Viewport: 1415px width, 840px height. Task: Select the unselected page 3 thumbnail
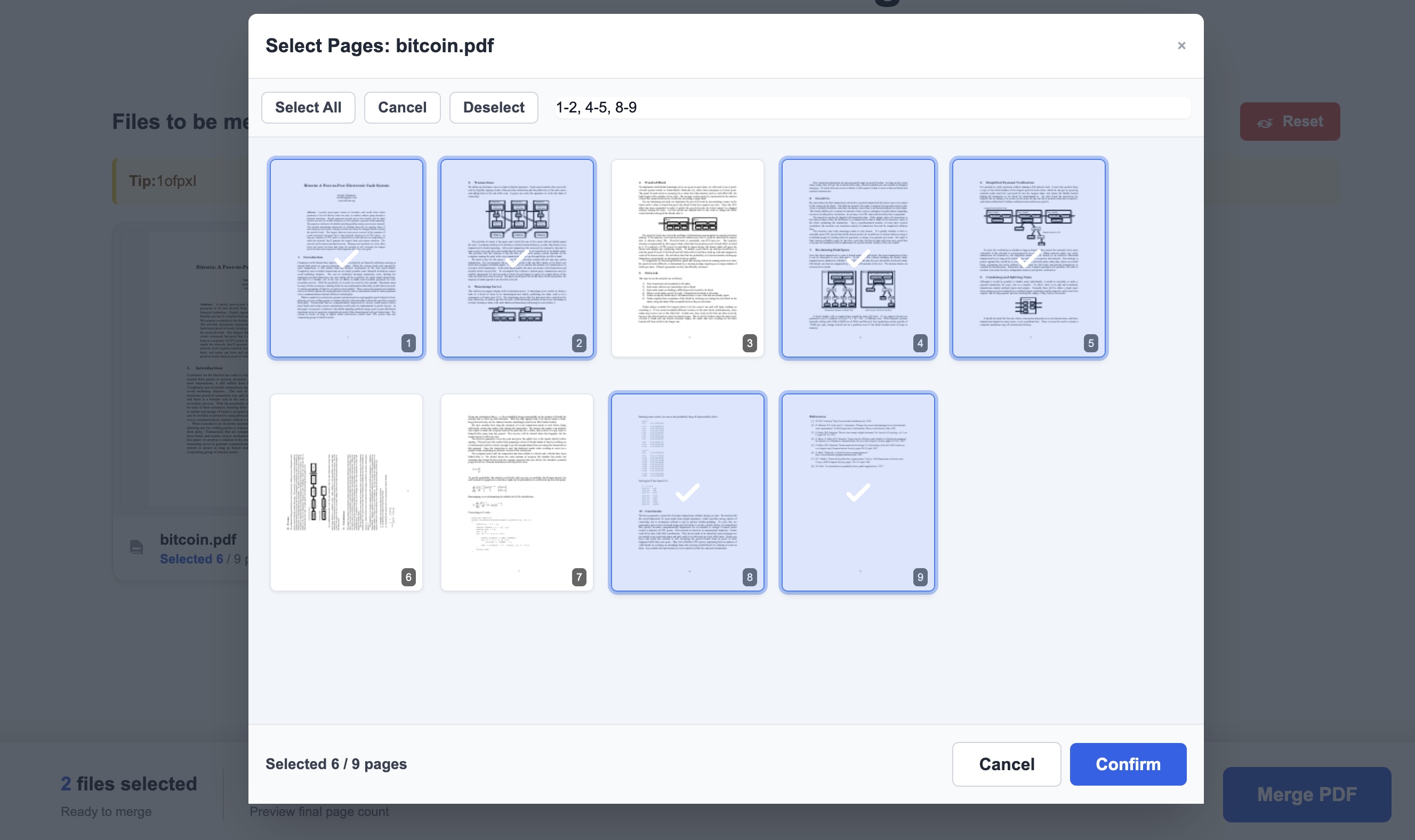pos(687,258)
